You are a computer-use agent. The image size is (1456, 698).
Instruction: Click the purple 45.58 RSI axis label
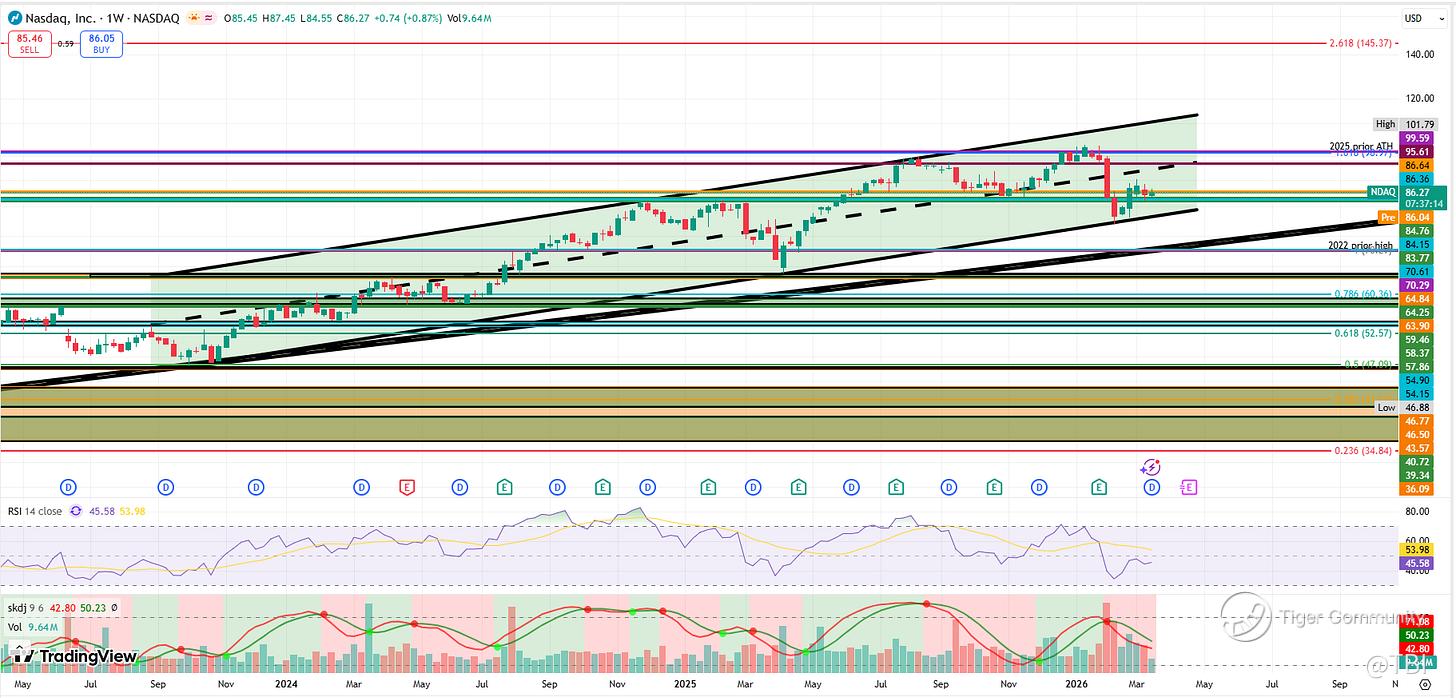click(1417, 563)
